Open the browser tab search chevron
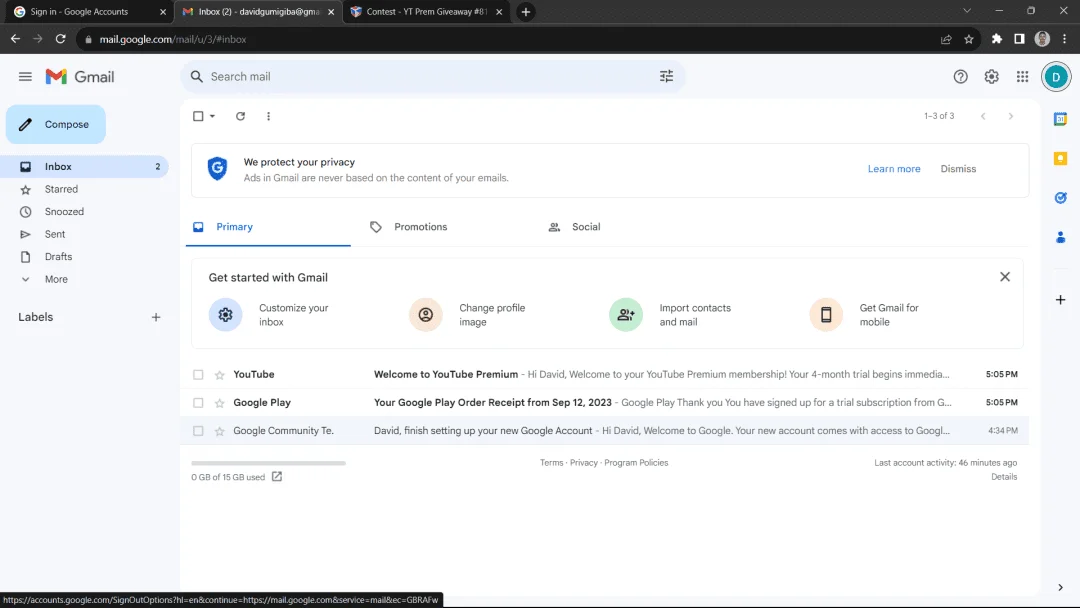Screen dimensions: 1080x608 [x=967, y=11]
